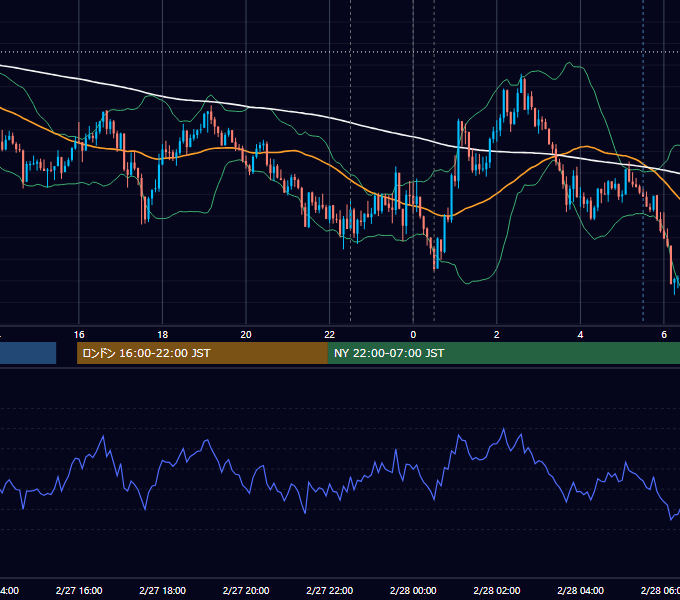The image size is (680, 600).
Task: Click the 0 hour label on the axis
Action: click(413, 335)
